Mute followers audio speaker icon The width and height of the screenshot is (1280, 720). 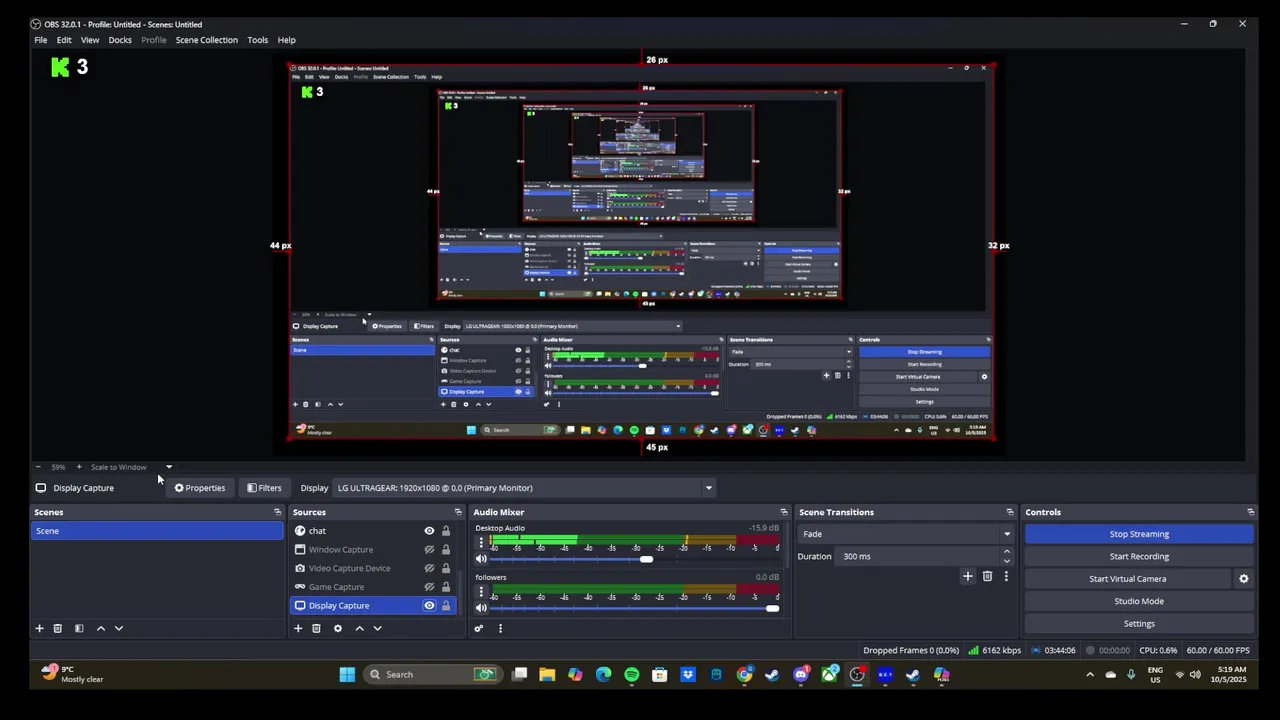point(481,608)
